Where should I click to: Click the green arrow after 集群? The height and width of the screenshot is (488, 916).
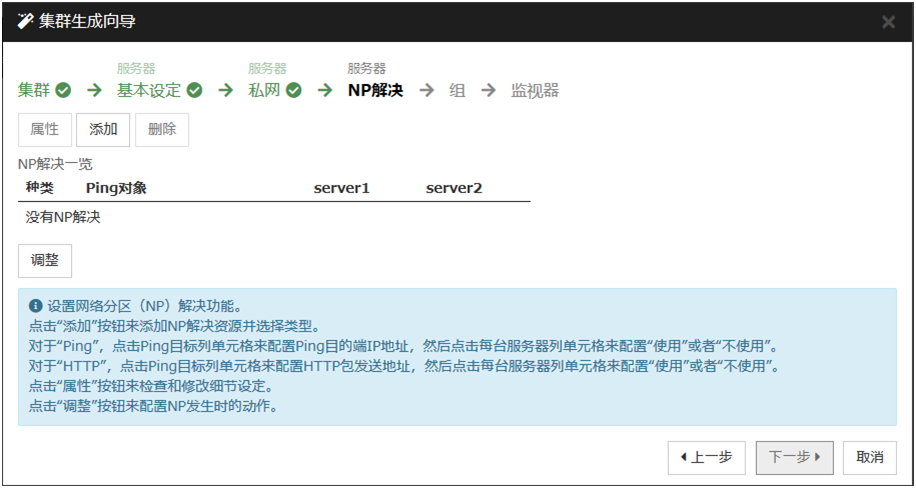(94, 91)
